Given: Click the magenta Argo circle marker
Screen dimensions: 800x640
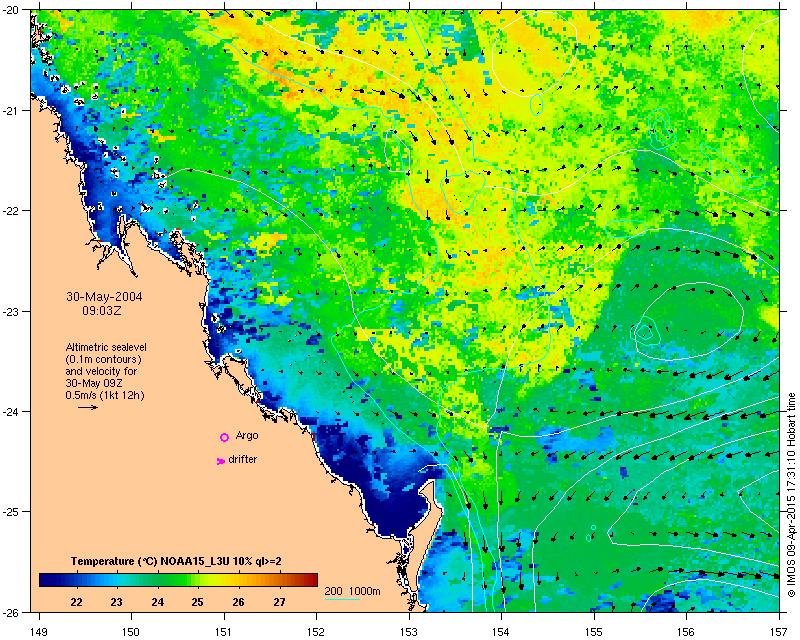Looking at the screenshot, I should [224, 437].
